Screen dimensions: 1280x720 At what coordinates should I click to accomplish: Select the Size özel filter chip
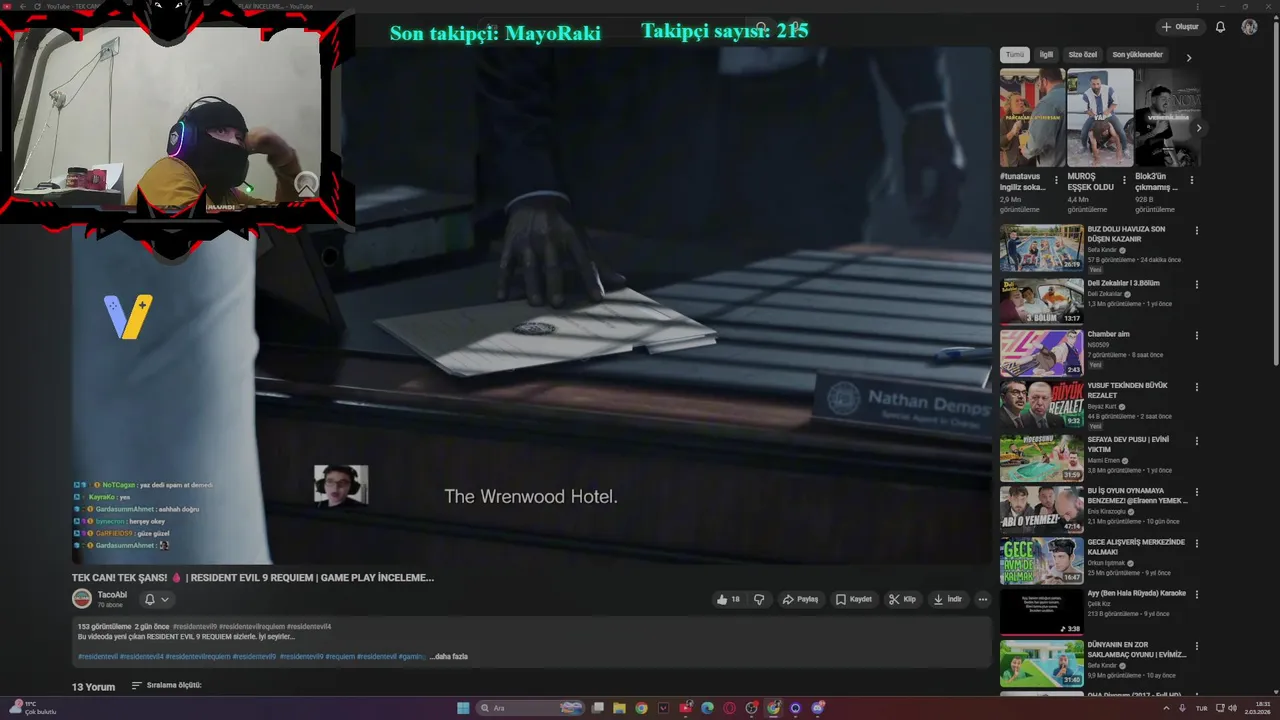1082,55
